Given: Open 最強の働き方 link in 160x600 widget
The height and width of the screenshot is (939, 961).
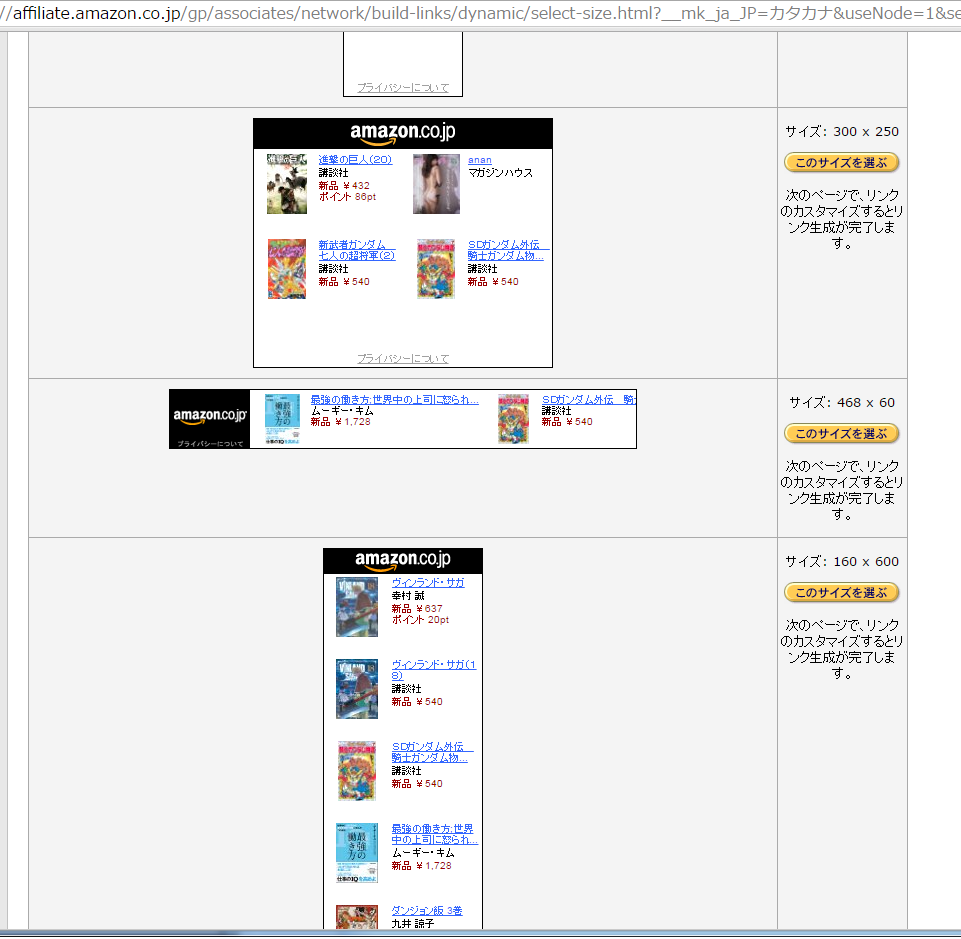Looking at the screenshot, I should pos(434,834).
